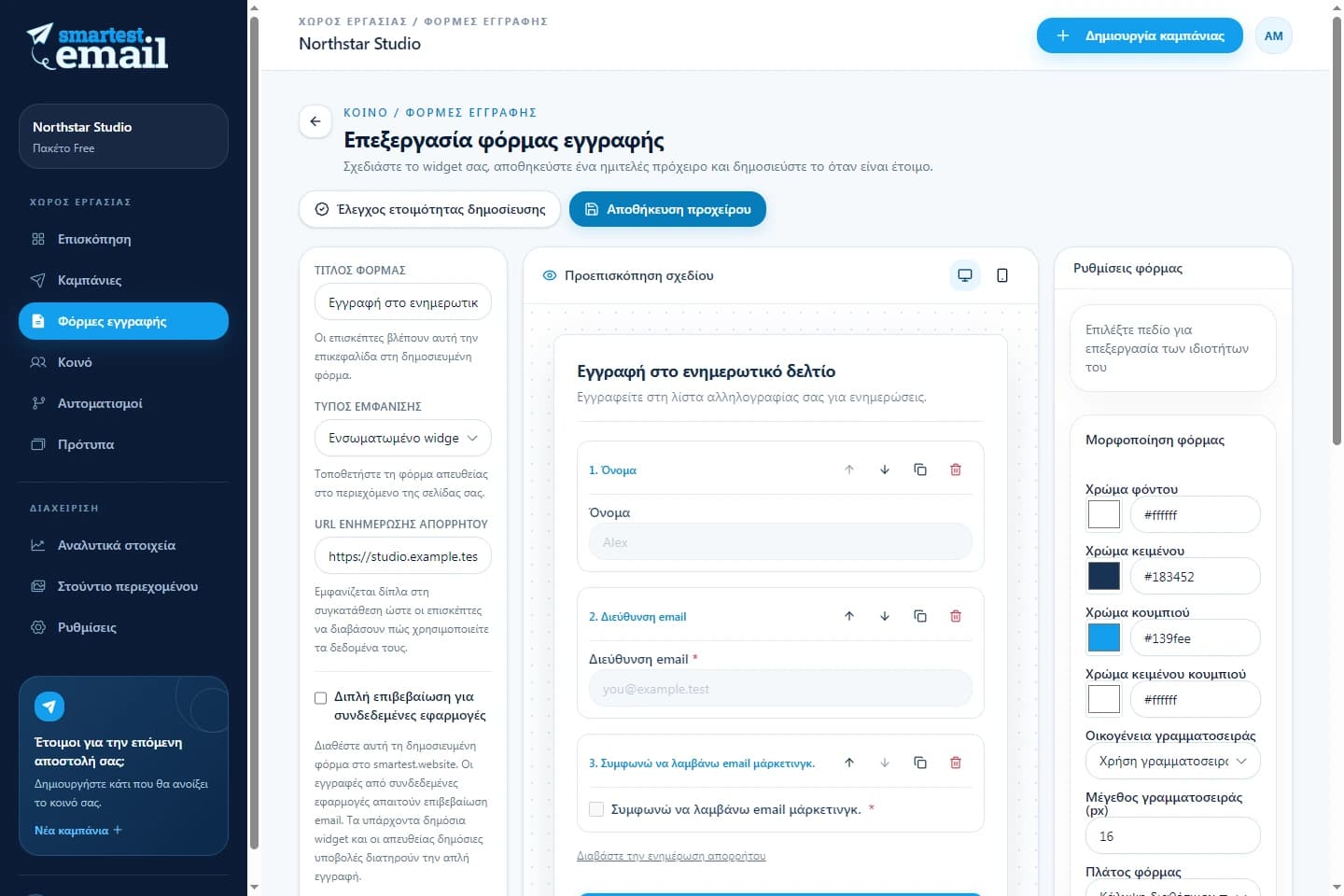Switch to mobile preview mode
Image resolution: width=1344 pixels, height=896 pixels.
point(1002,275)
